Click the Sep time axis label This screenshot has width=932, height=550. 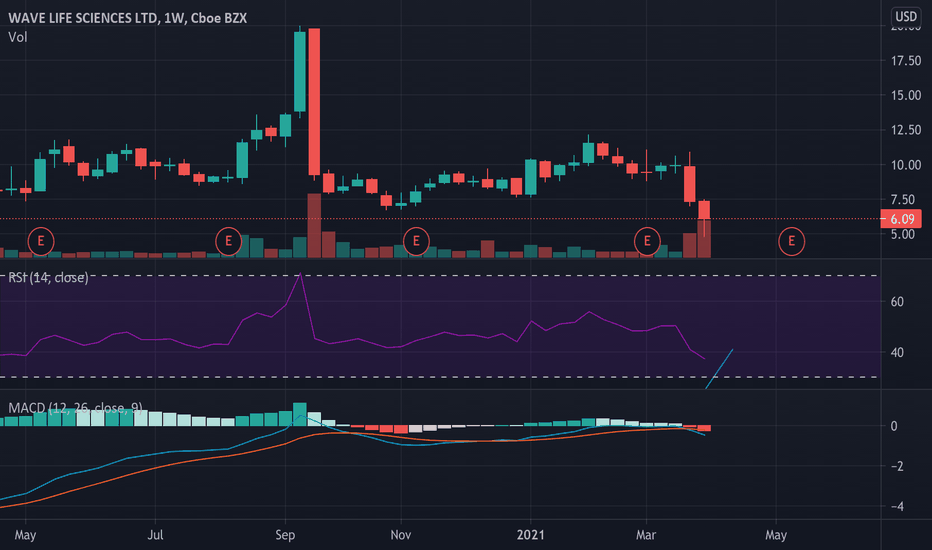pyautogui.click(x=285, y=535)
